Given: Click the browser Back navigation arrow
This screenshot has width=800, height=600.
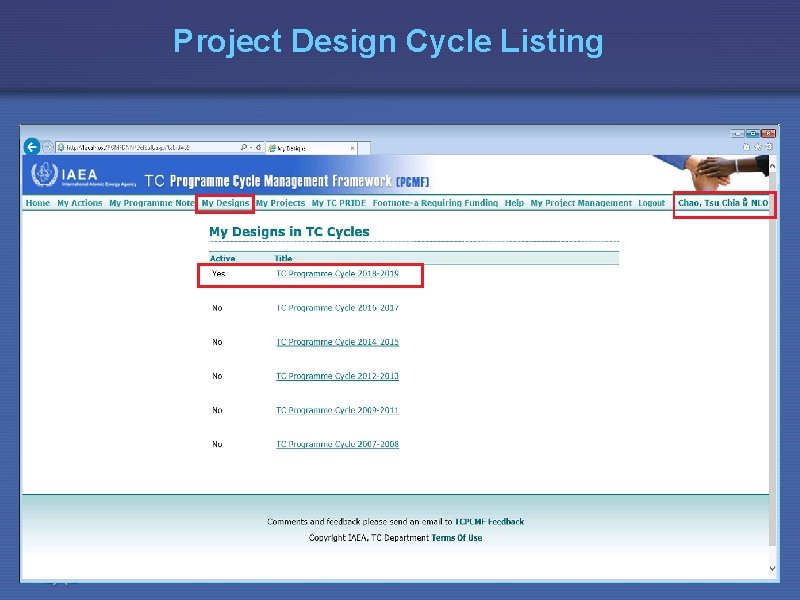Looking at the screenshot, I should [x=32, y=145].
